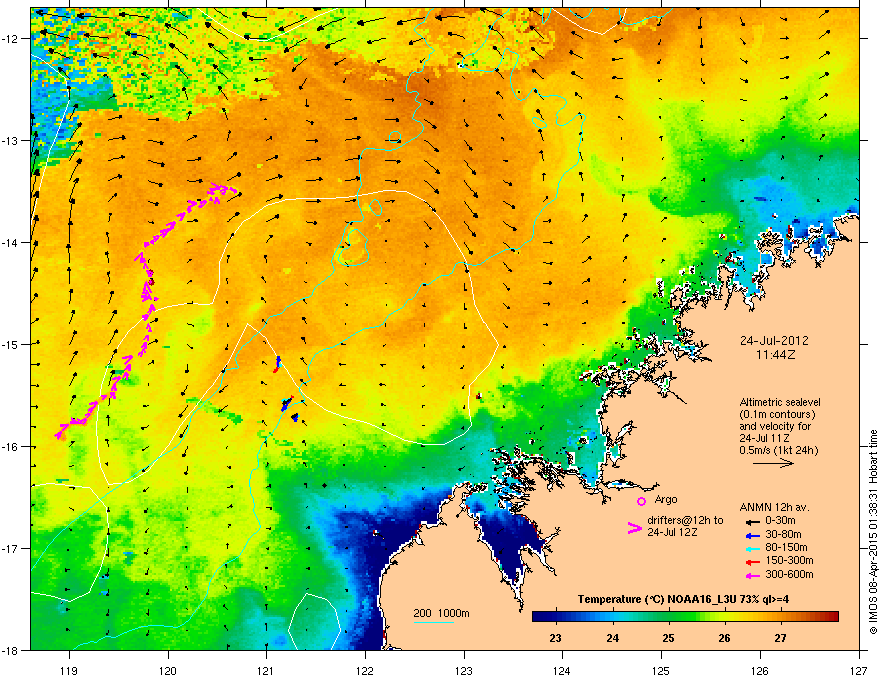Click the 'ANMN 12h av.' legend heading
This screenshot has width=880, height=680.
[x=774, y=507]
